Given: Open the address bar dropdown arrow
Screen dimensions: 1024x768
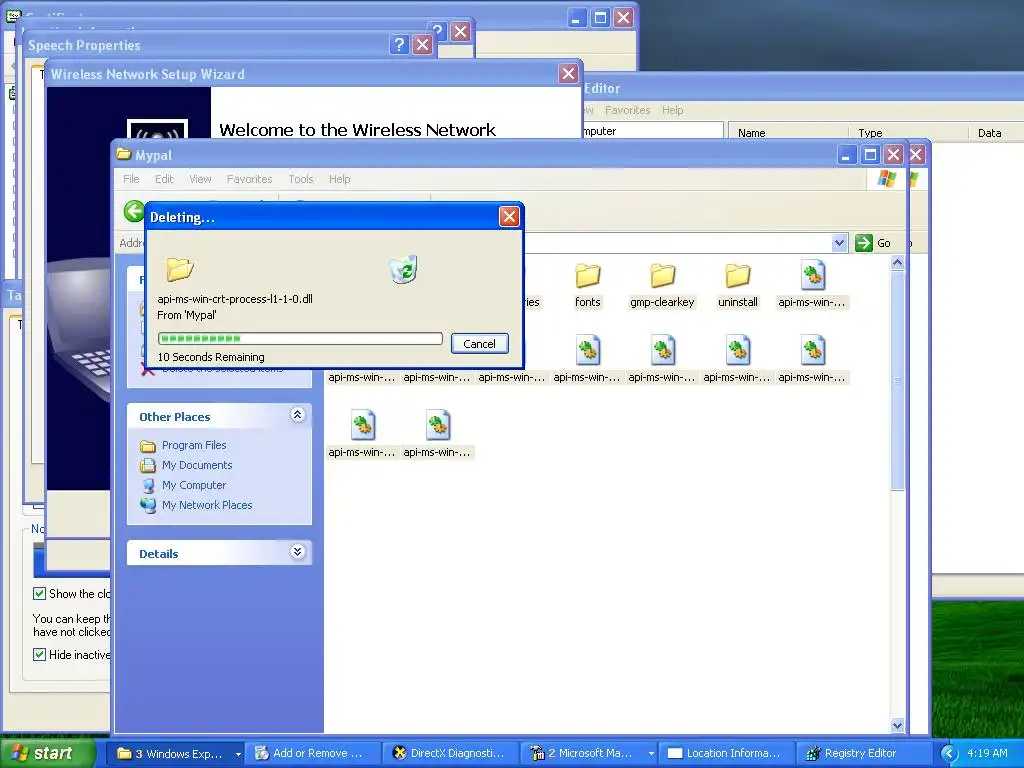Looking at the screenshot, I should coord(839,243).
